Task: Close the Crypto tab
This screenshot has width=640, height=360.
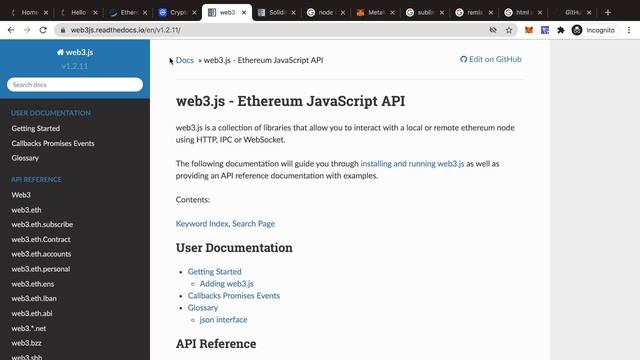Action: [194, 12]
